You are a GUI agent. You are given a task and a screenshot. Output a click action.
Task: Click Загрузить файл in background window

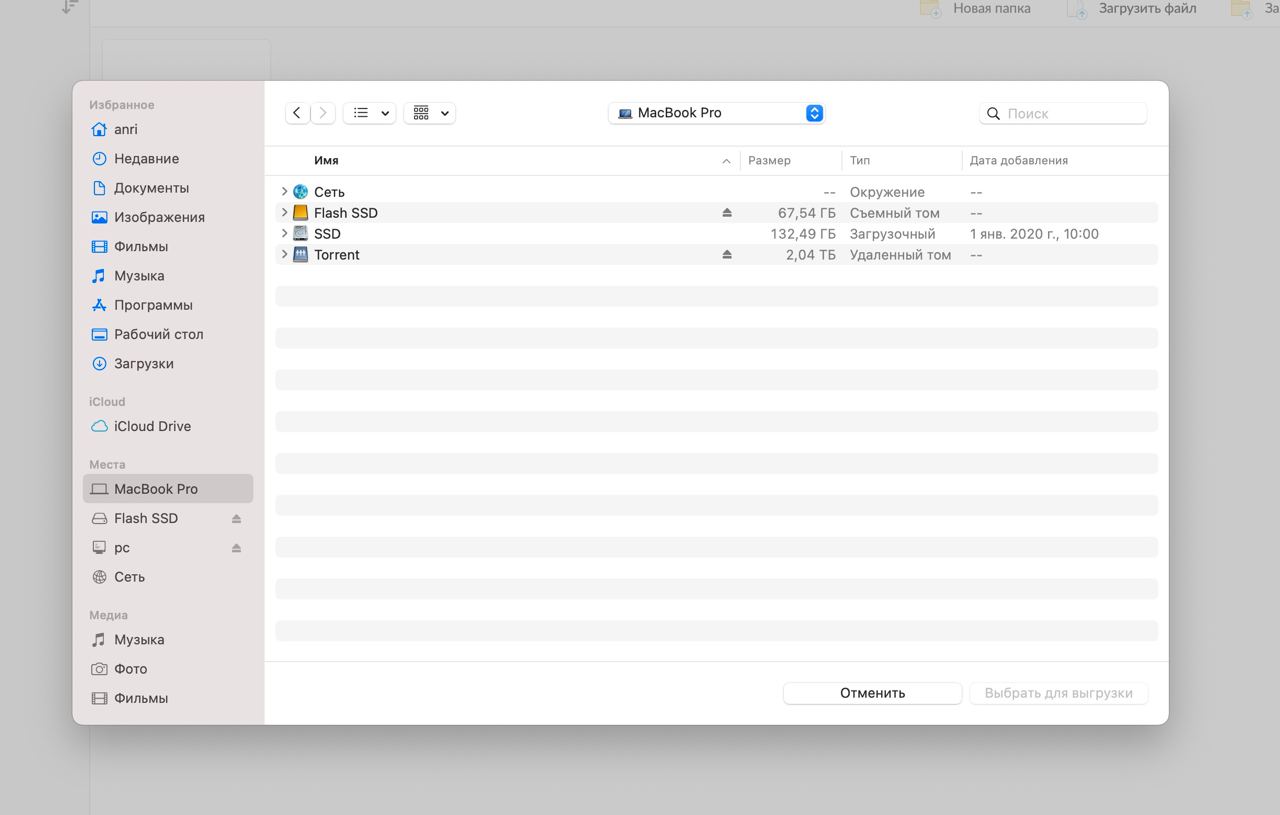(1147, 8)
